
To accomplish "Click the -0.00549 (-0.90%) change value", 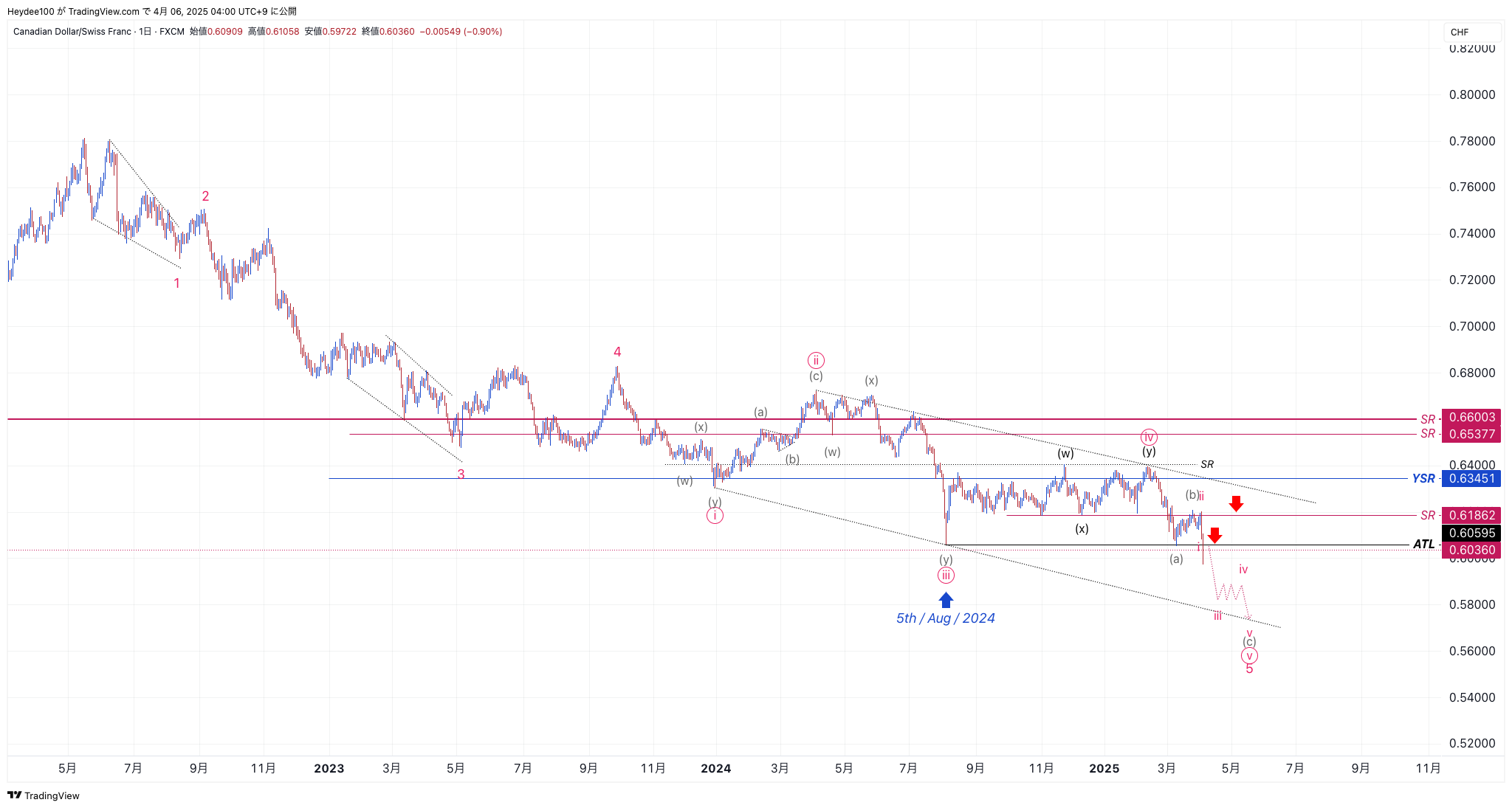I will click(x=461, y=32).
